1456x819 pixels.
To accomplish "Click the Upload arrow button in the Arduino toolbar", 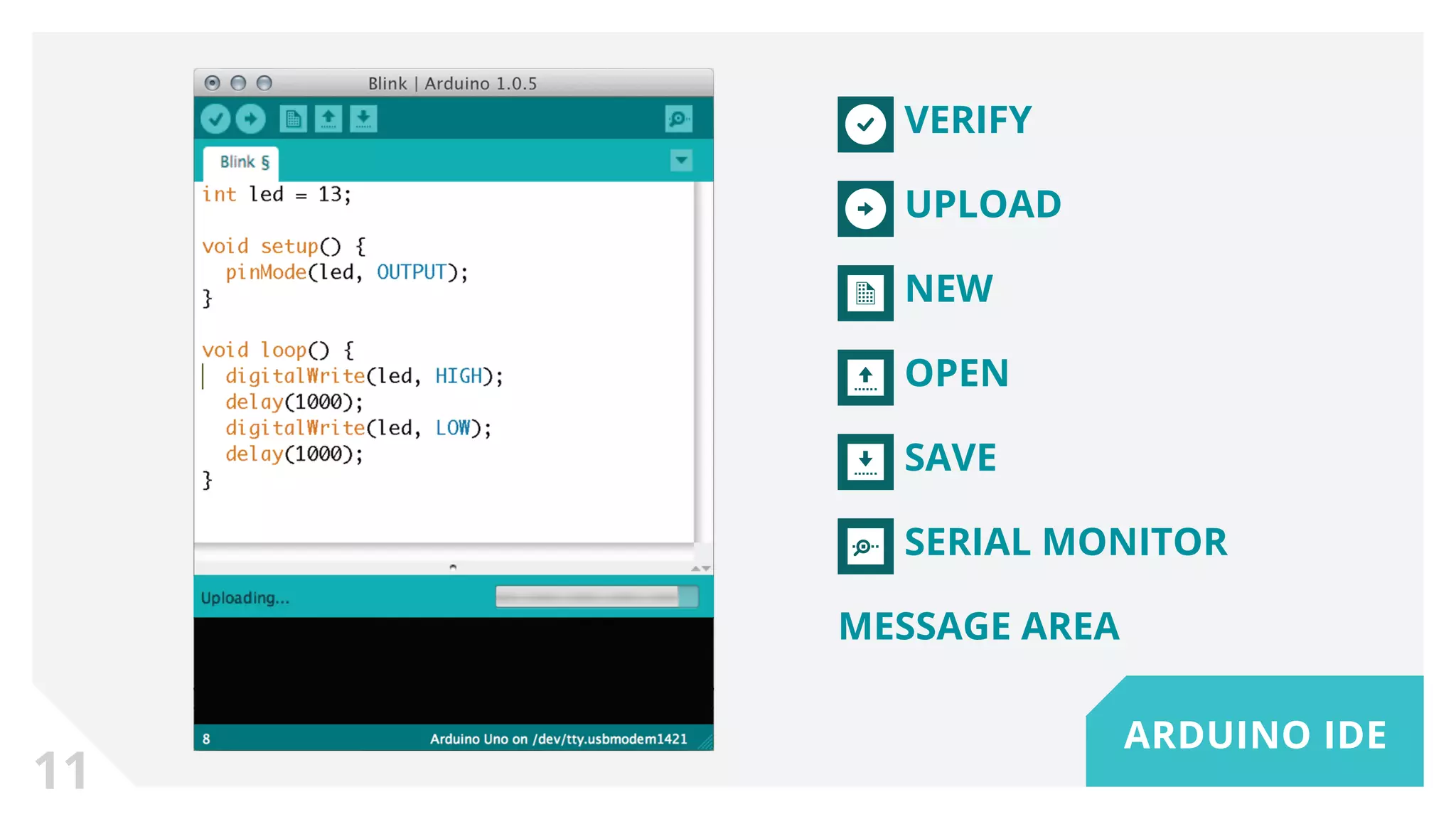I will point(250,119).
